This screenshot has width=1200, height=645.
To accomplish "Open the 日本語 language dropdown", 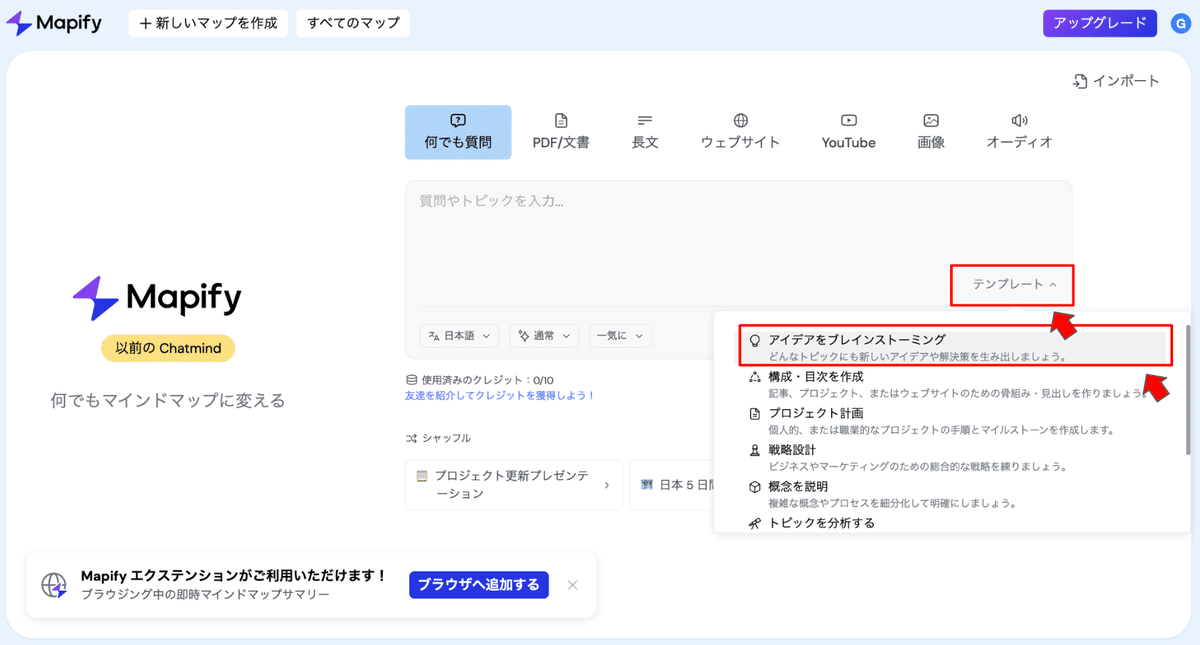I will [x=458, y=335].
